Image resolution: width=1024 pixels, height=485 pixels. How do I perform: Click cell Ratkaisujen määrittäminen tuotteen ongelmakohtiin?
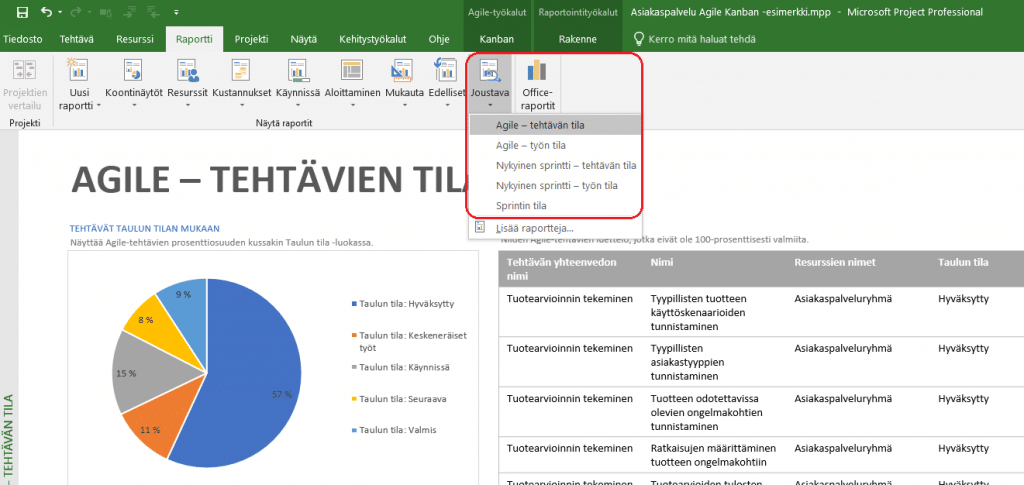click(x=713, y=456)
